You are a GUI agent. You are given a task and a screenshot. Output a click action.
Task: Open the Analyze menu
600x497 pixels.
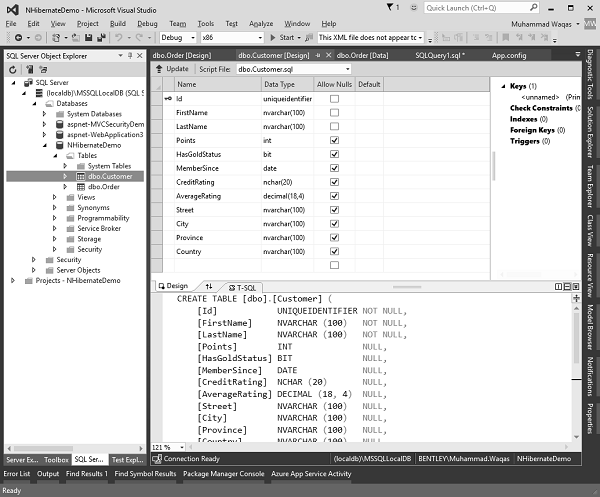[261, 24]
